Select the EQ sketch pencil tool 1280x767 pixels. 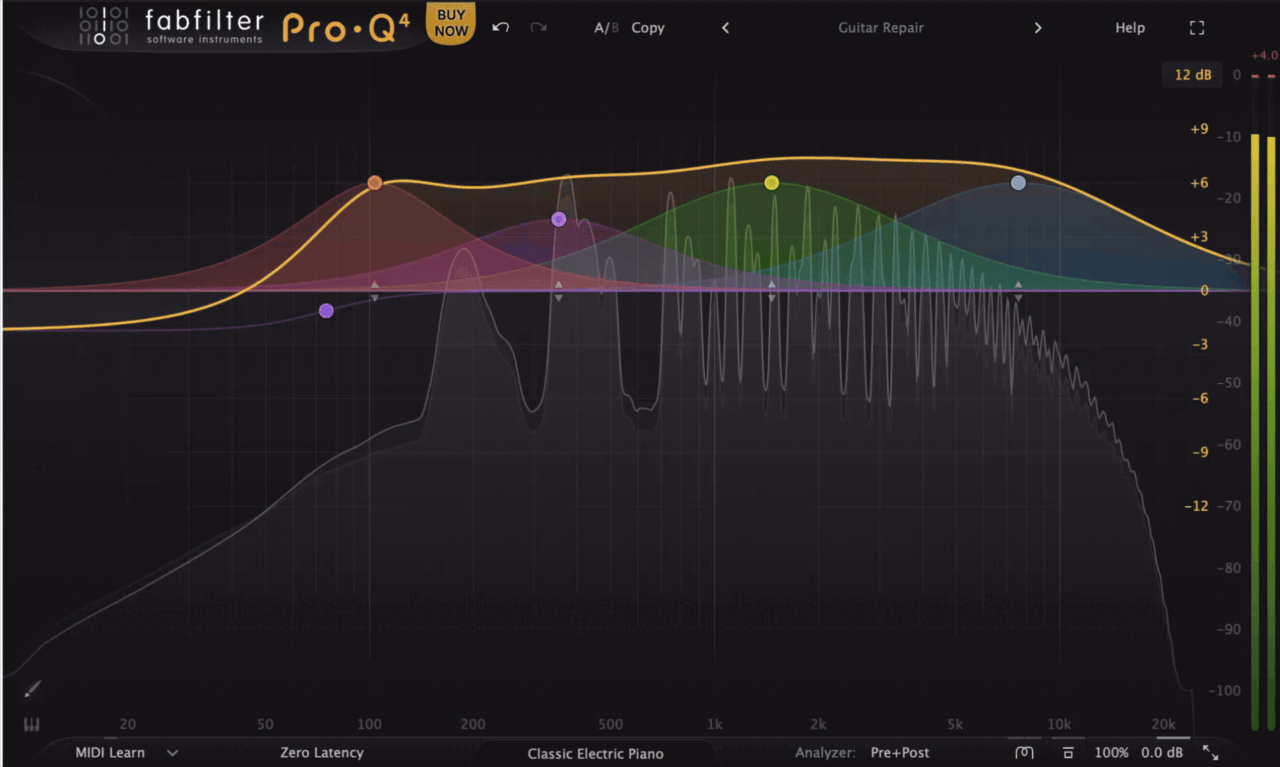click(x=32, y=689)
